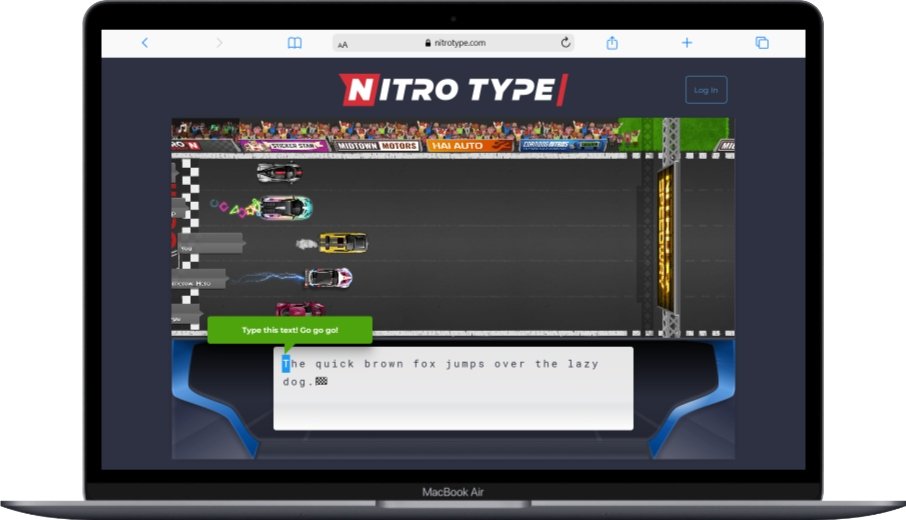Select the white car with lightning trail
This screenshot has height=520, width=906.
pyautogui.click(x=328, y=278)
